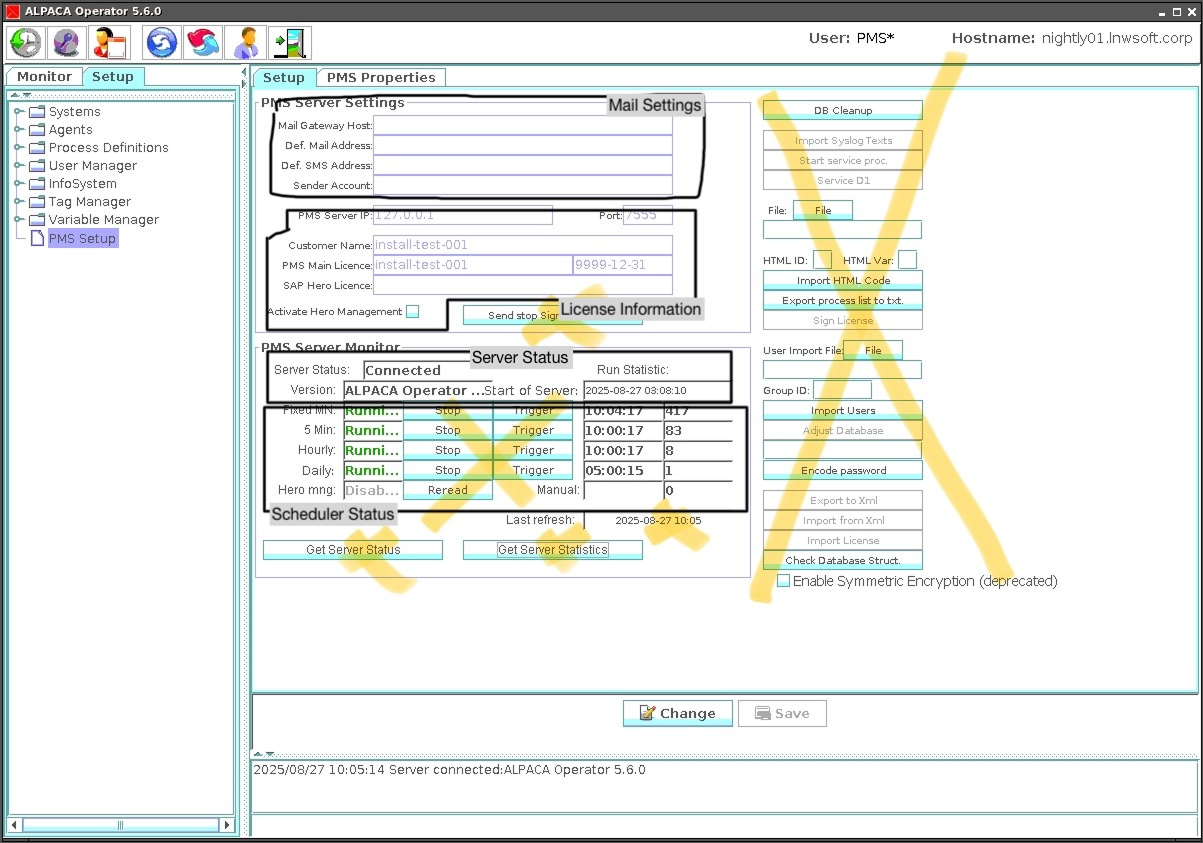Image resolution: width=1203 pixels, height=843 pixels.
Task: Click the Reread button for Hero mng
Action: [x=448, y=490]
